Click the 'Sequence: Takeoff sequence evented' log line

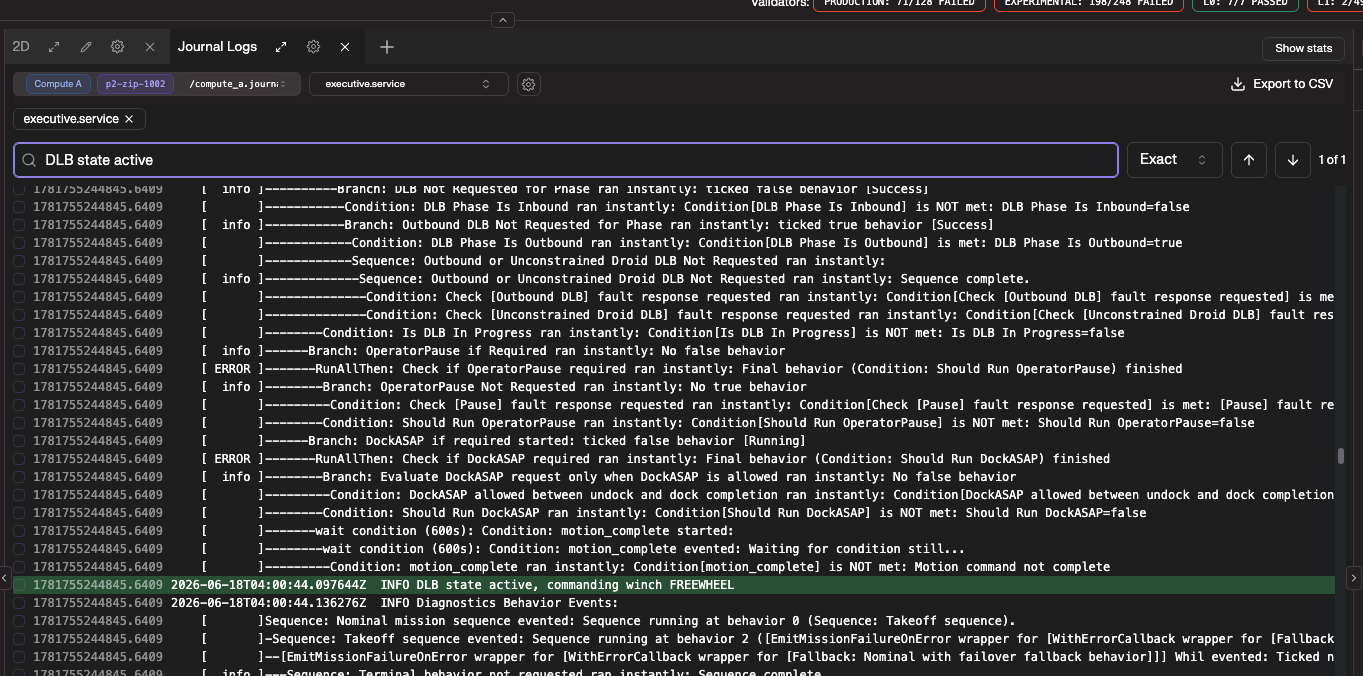674,639
